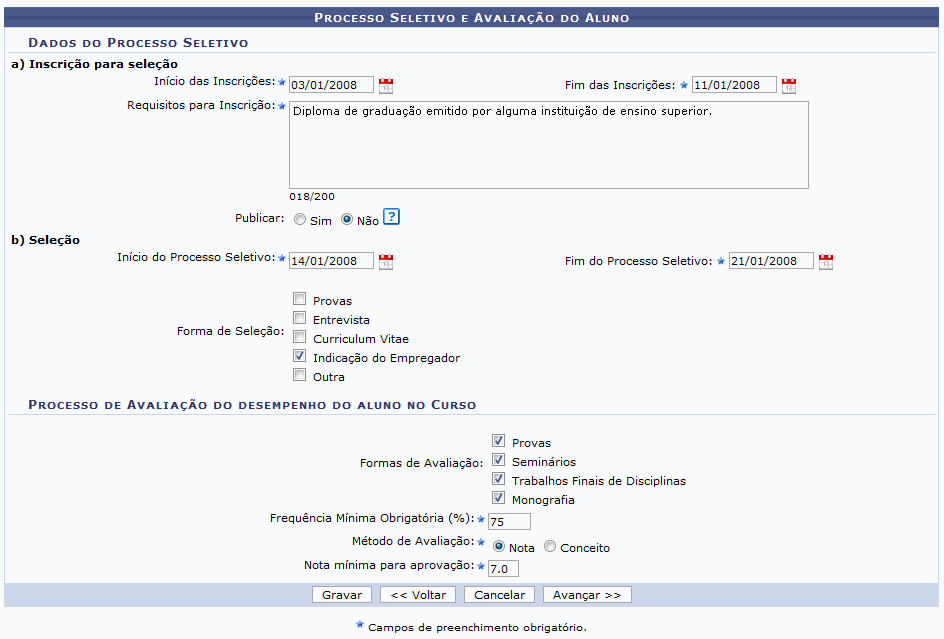Uncheck the Monografia evaluation checkbox

(x=498, y=498)
